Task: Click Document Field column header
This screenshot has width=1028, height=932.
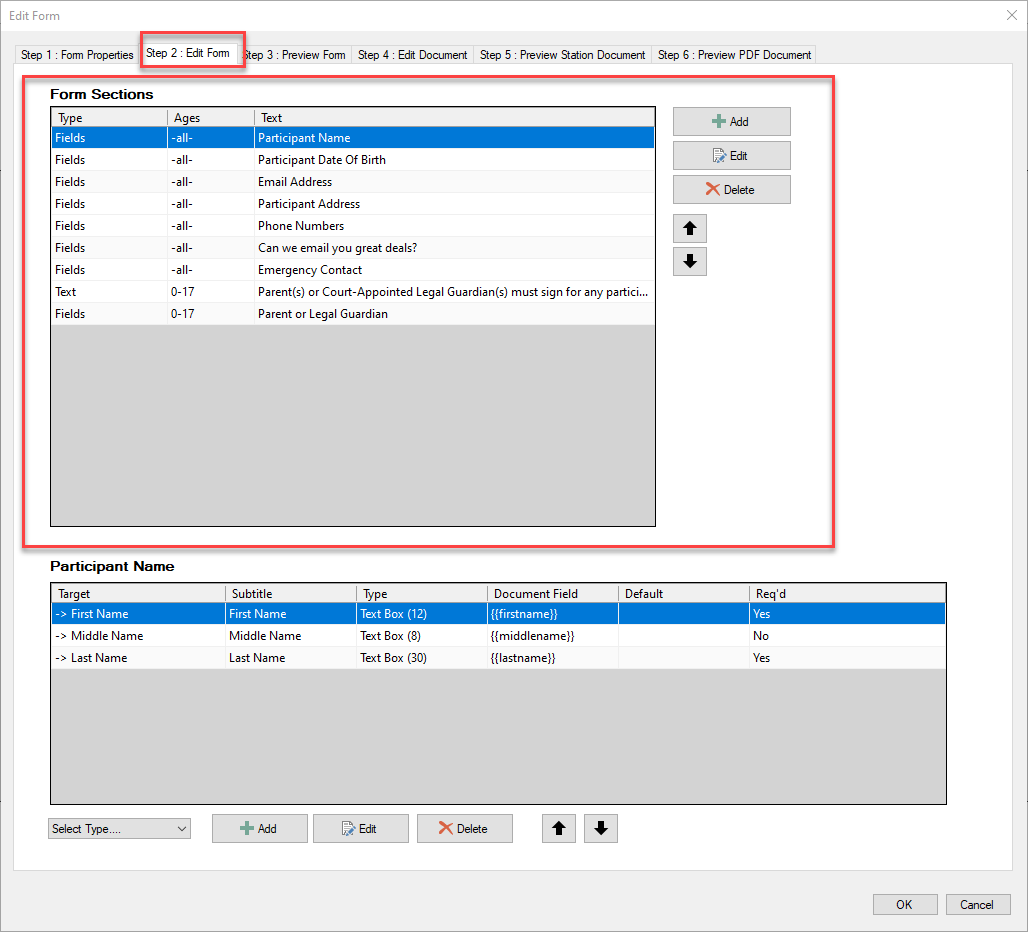Action: tap(553, 593)
